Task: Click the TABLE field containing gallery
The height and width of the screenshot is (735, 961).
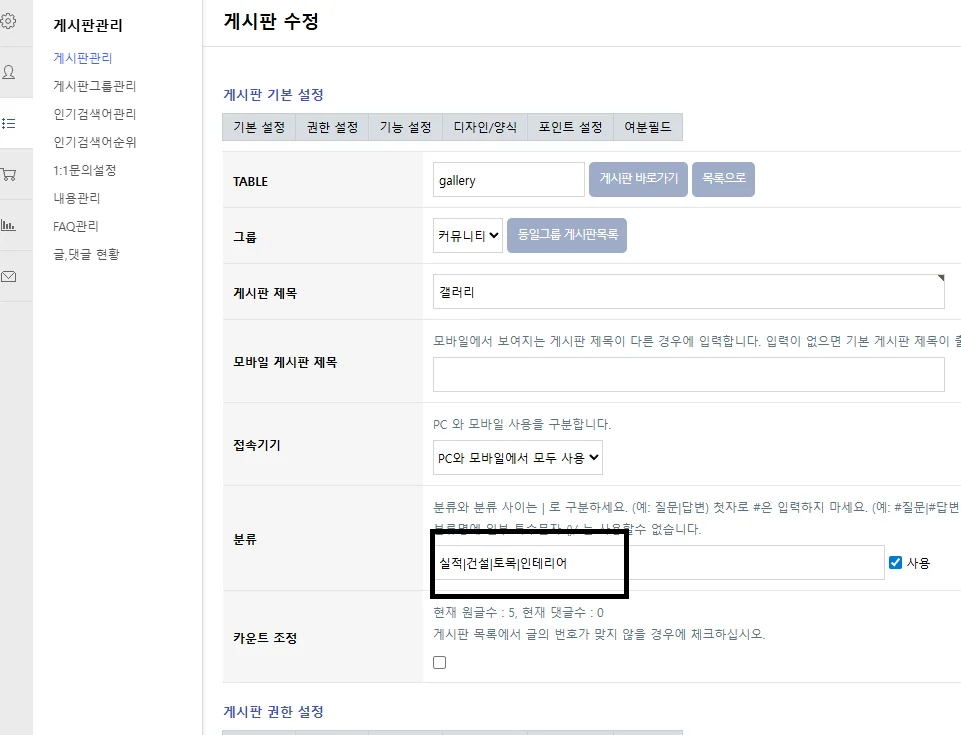Action: coord(509,180)
